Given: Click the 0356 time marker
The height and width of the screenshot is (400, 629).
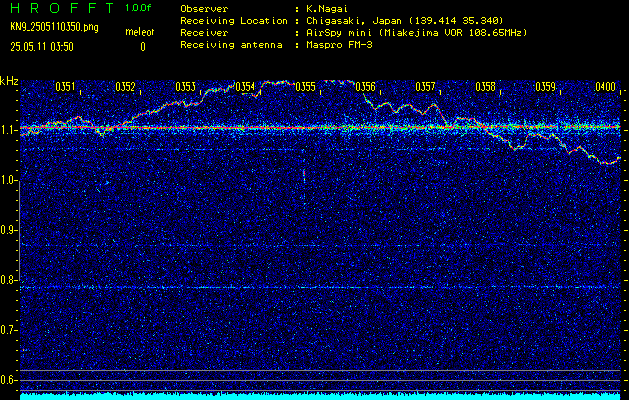Looking at the screenshot, I should 365,87.
